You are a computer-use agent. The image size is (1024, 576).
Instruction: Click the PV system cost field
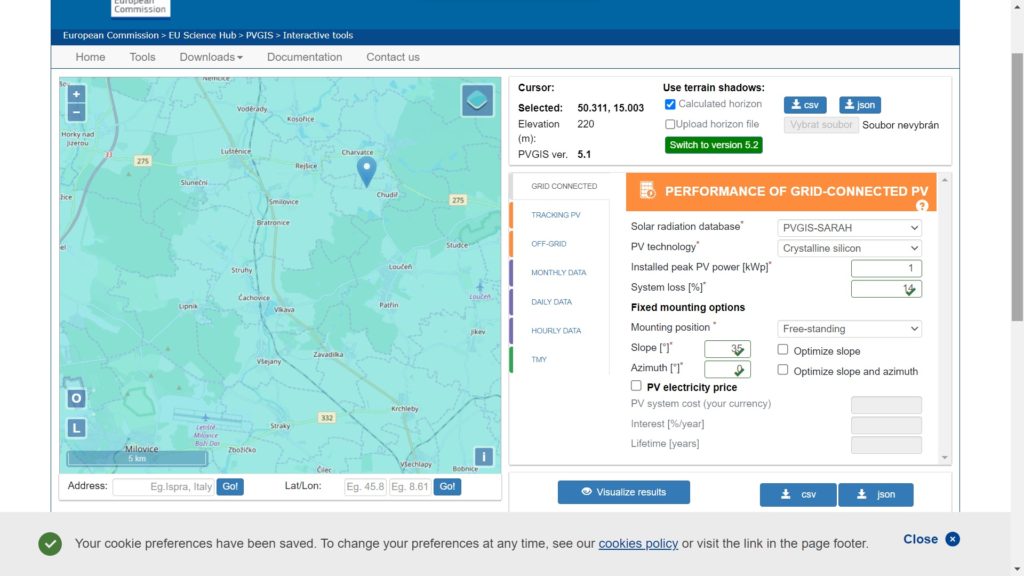coord(886,405)
